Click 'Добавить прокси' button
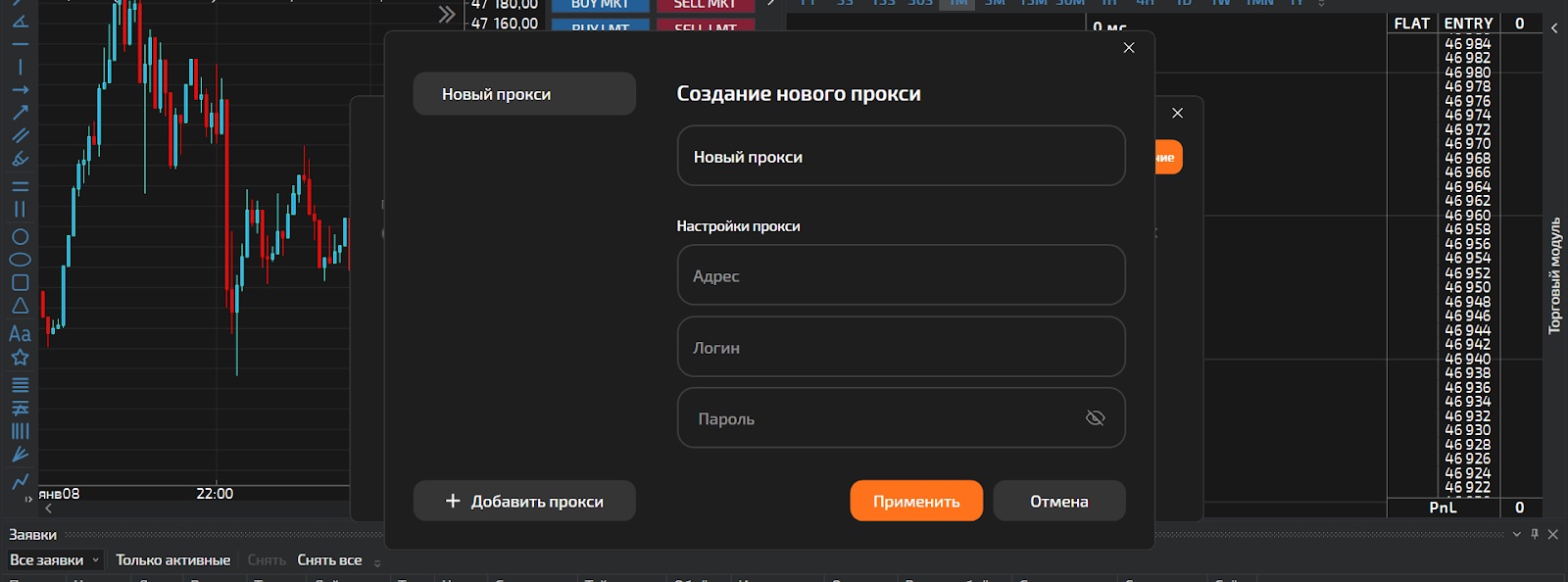This screenshot has width=1568, height=582. point(524,501)
